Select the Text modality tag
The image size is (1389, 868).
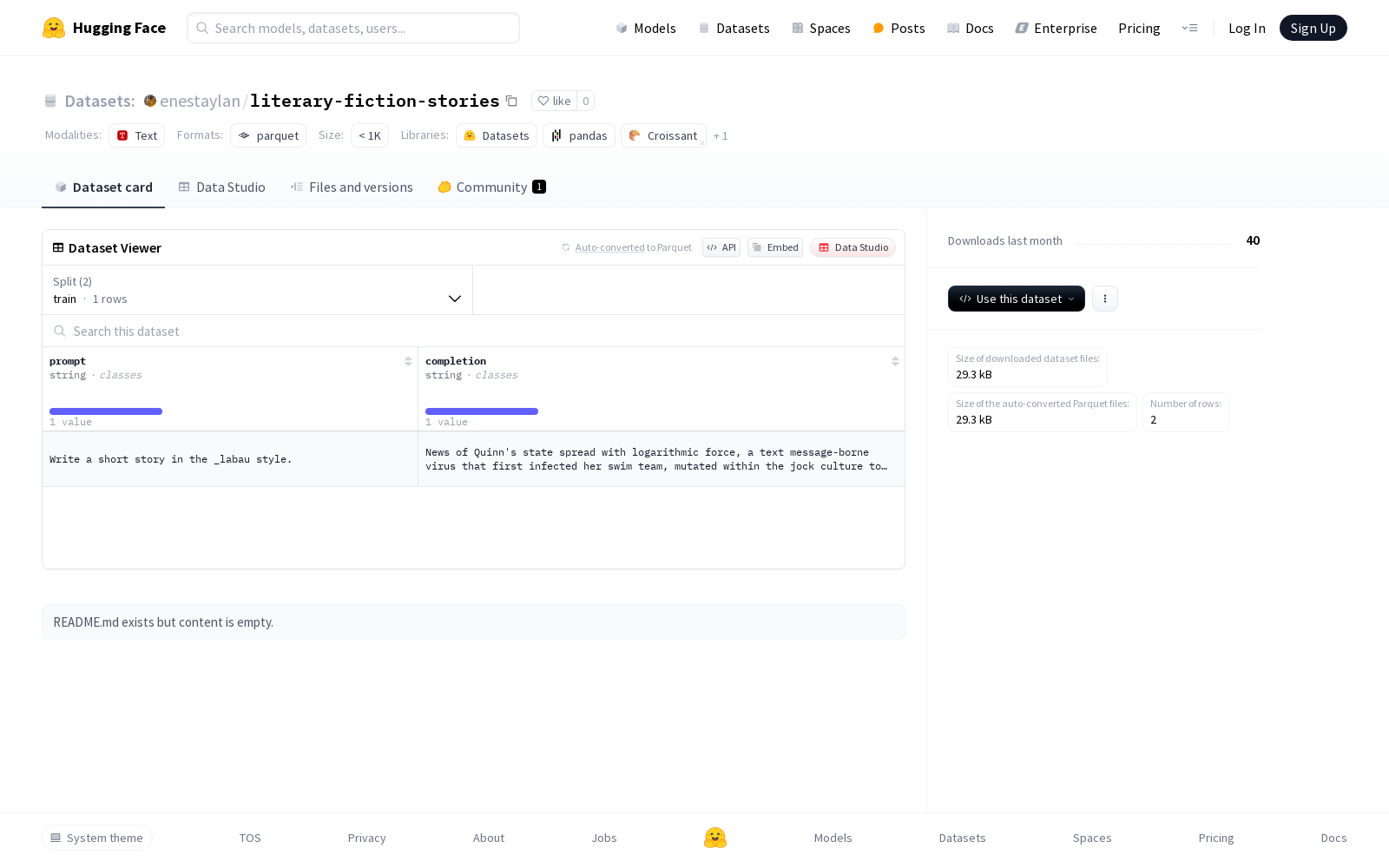coord(137,135)
